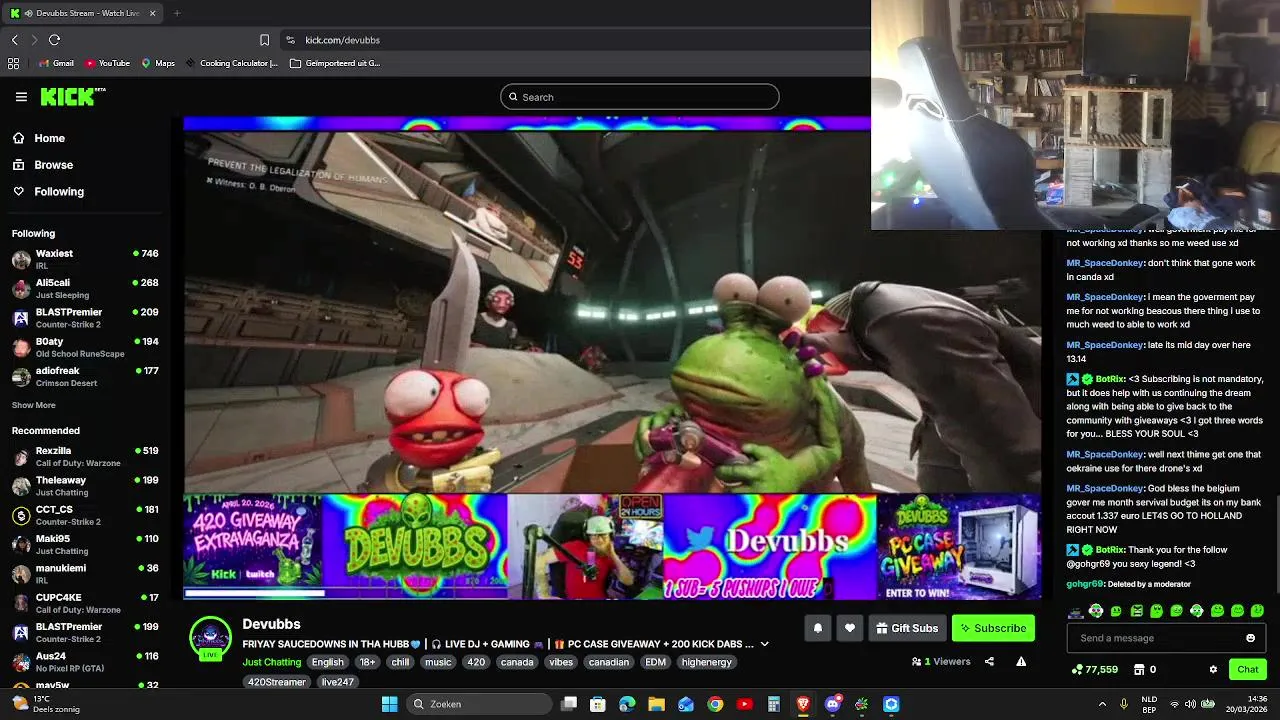The image size is (1280, 720).
Task: Open manukiemi recommended channel
Action: (x=85, y=574)
